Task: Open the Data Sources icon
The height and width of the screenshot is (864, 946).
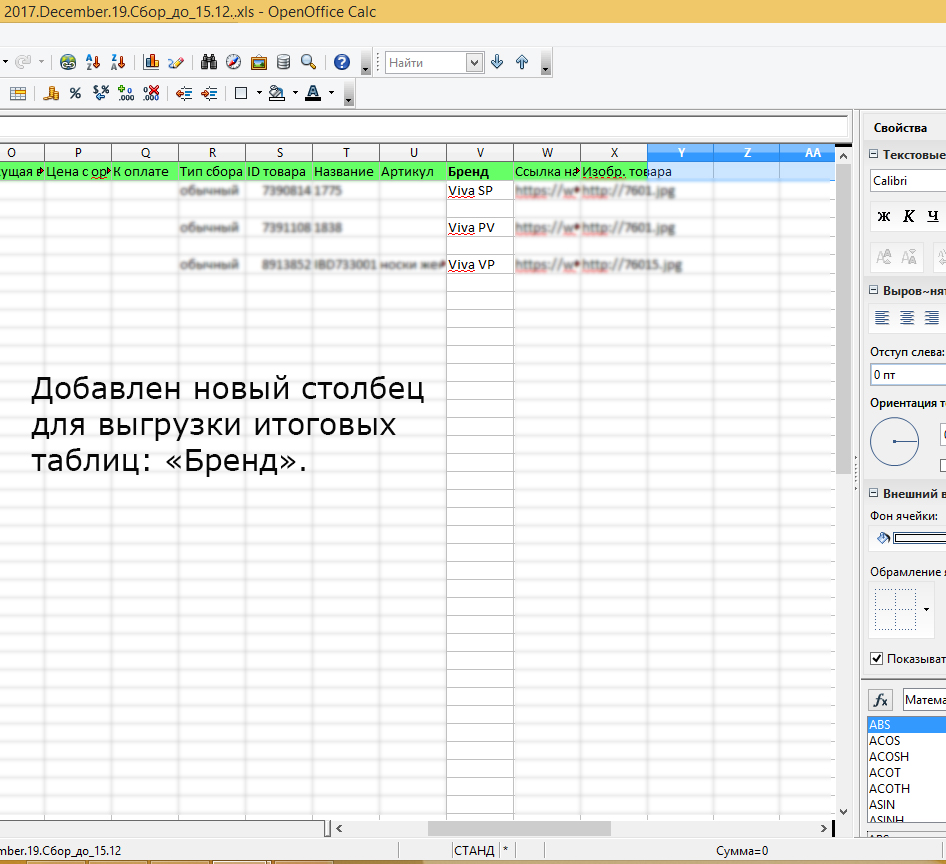Action: 283,62
